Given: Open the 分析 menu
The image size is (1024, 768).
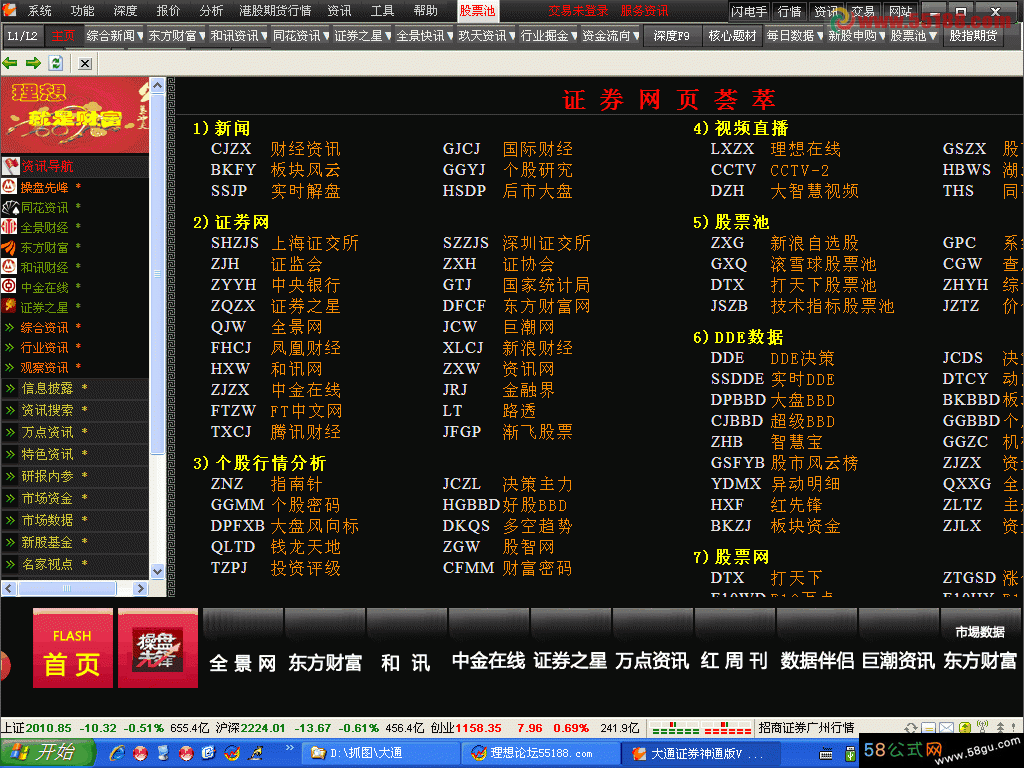Looking at the screenshot, I should [211, 11].
